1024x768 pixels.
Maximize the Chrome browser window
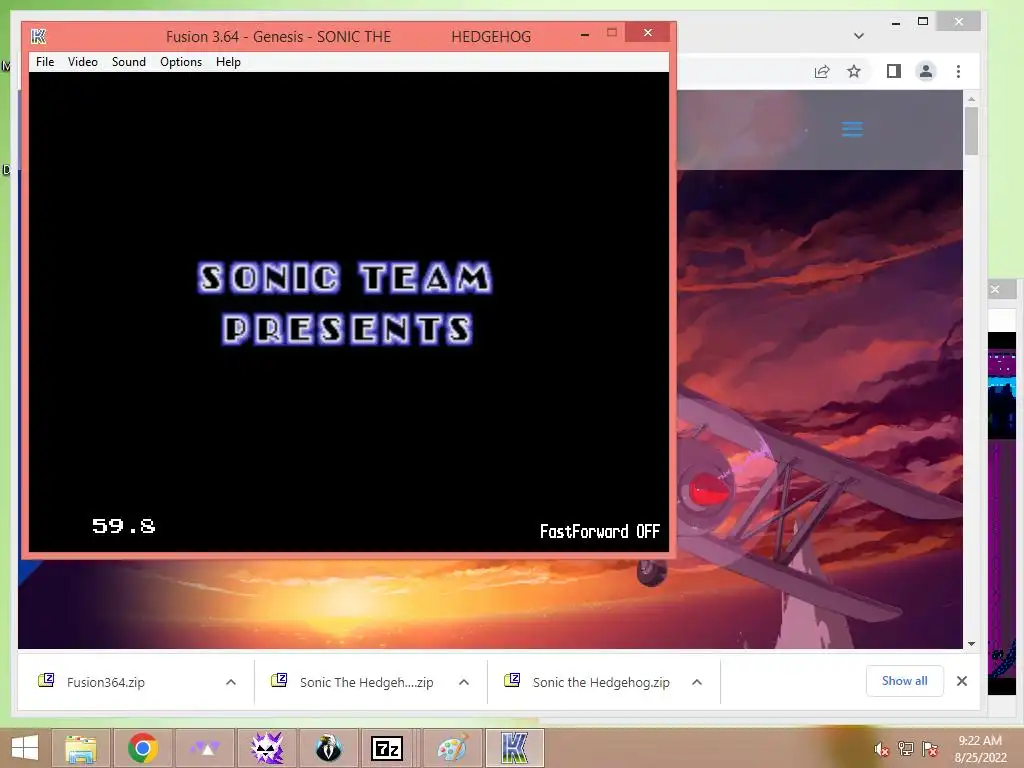click(x=923, y=22)
